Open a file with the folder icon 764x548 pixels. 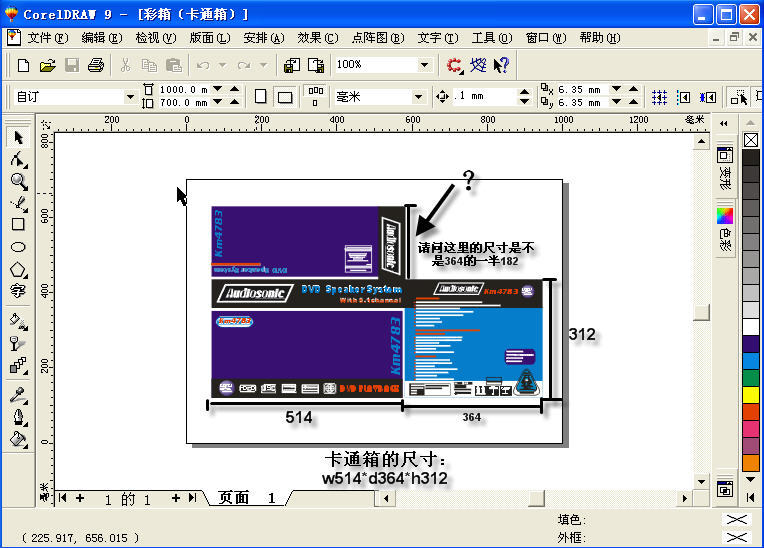(47, 65)
